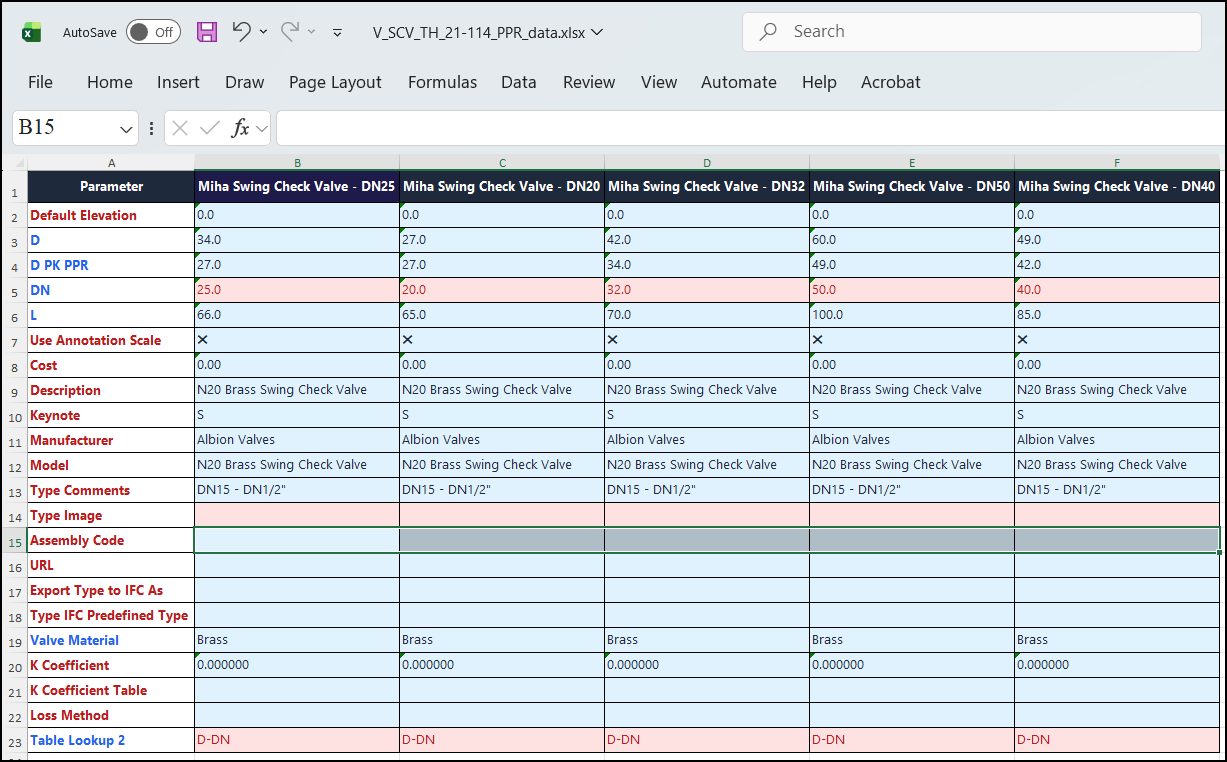This screenshot has width=1227, height=762.
Task: Select 'Loss Method' label cell
Action: click(x=111, y=715)
